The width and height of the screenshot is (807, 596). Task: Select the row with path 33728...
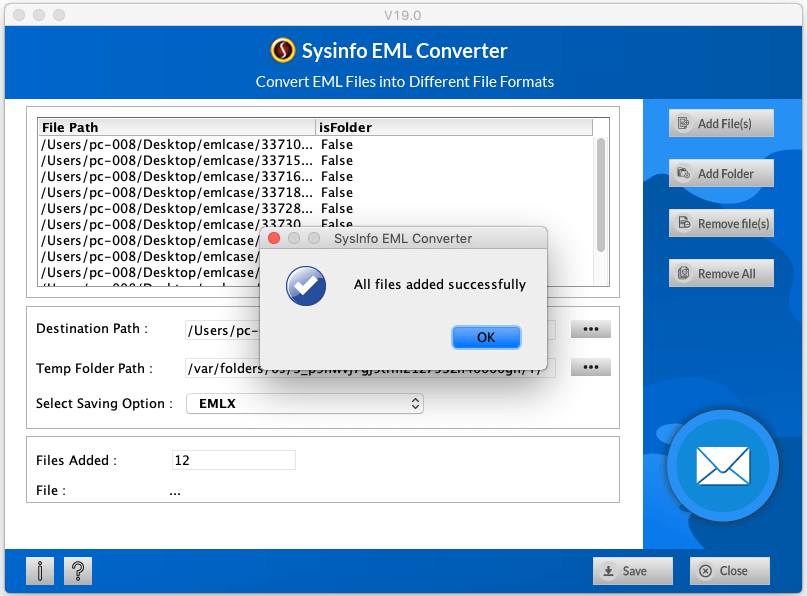tap(315, 208)
